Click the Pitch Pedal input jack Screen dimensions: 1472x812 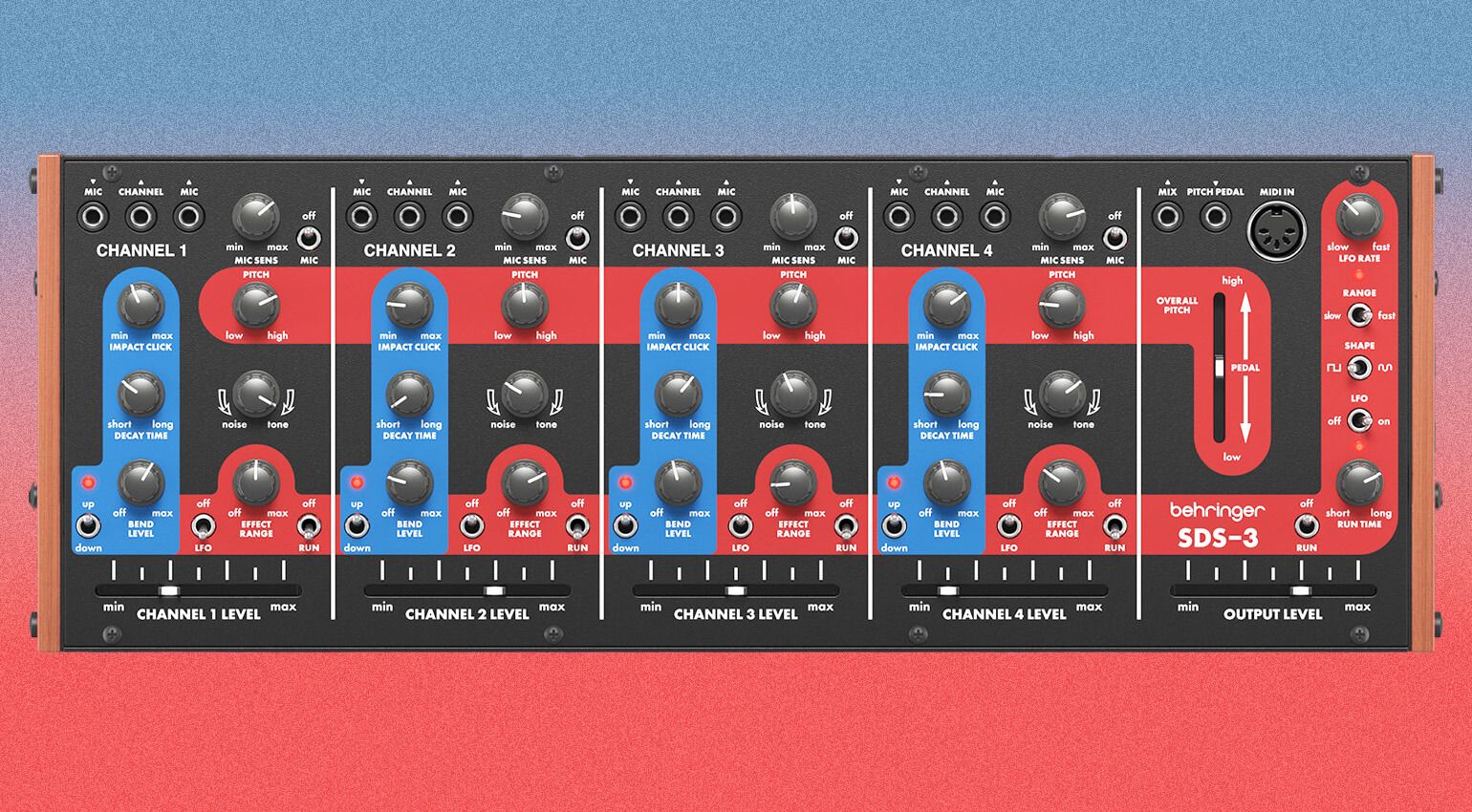[x=1215, y=217]
